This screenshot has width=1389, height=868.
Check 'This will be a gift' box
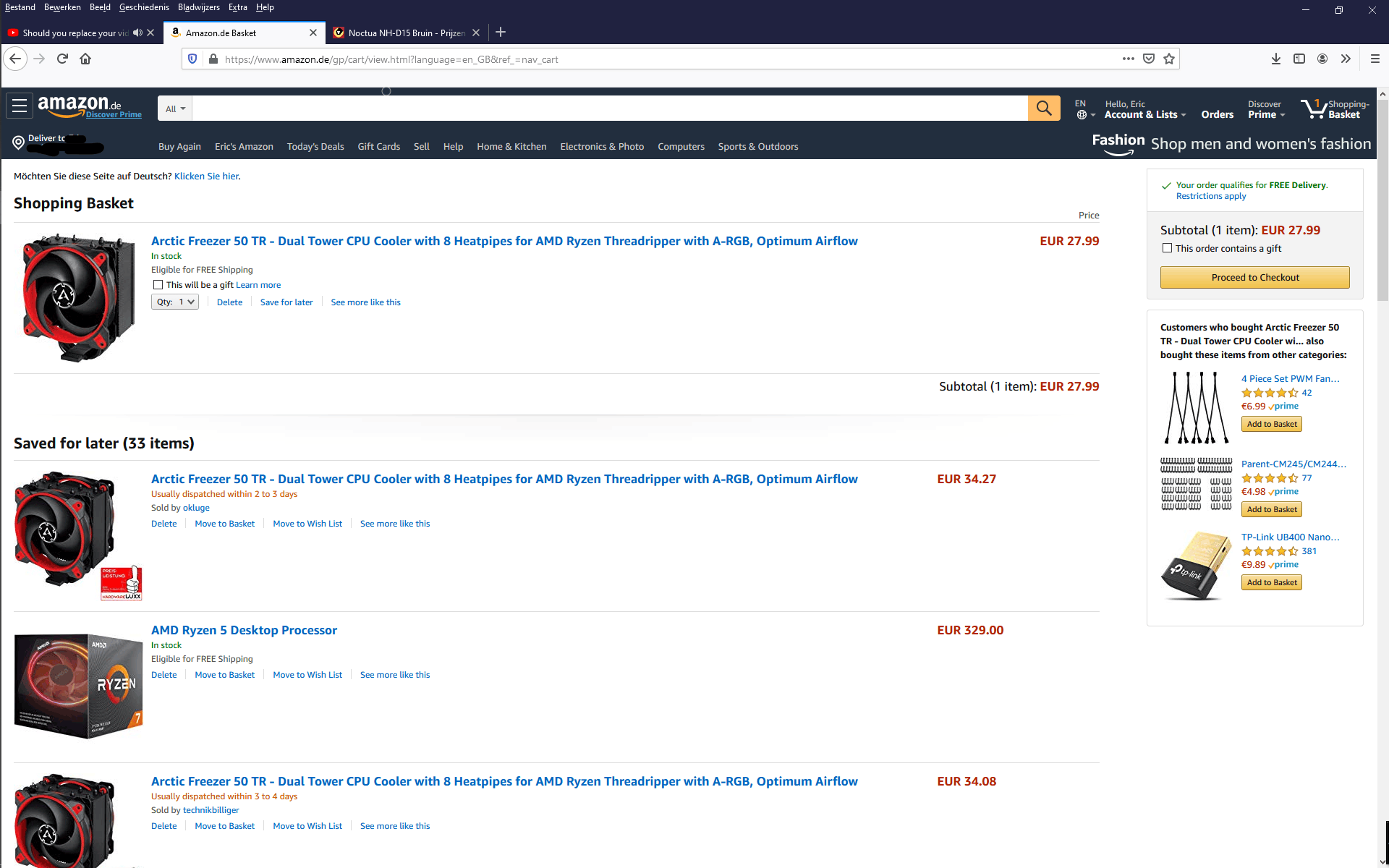(x=158, y=285)
